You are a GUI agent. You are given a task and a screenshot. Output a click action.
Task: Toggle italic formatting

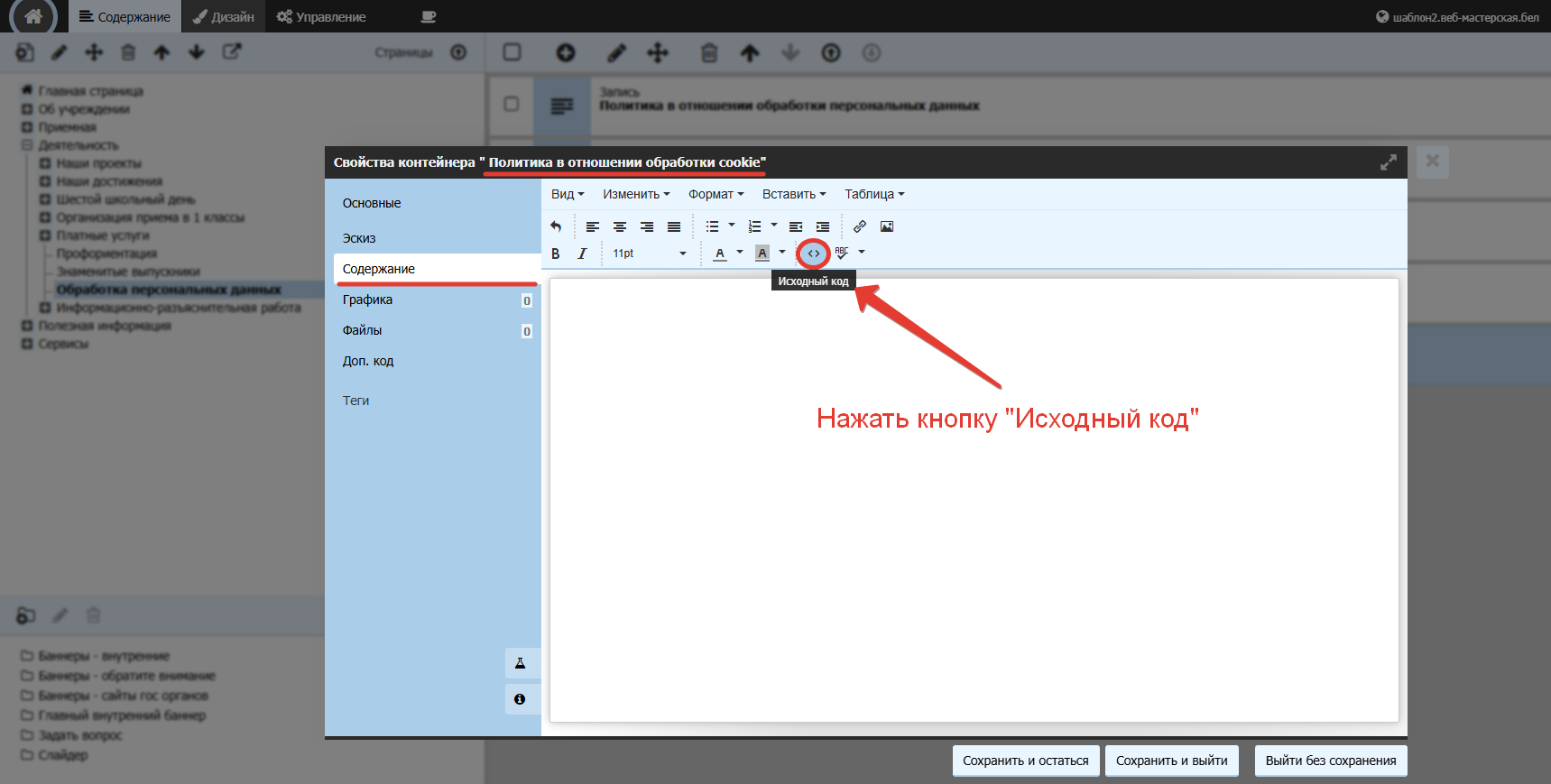pyautogui.click(x=583, y=254)
